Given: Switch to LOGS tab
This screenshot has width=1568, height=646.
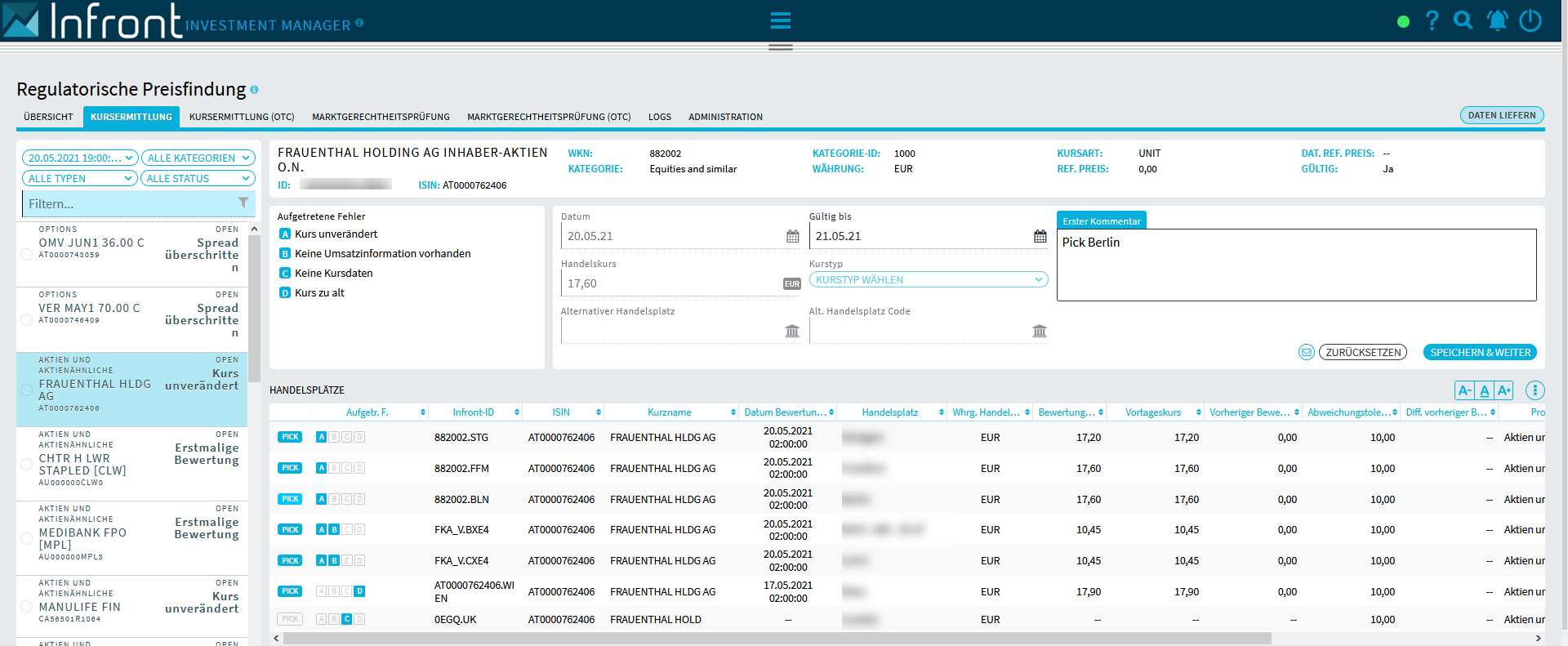Looking at the screenshot, I should [660, 117].
